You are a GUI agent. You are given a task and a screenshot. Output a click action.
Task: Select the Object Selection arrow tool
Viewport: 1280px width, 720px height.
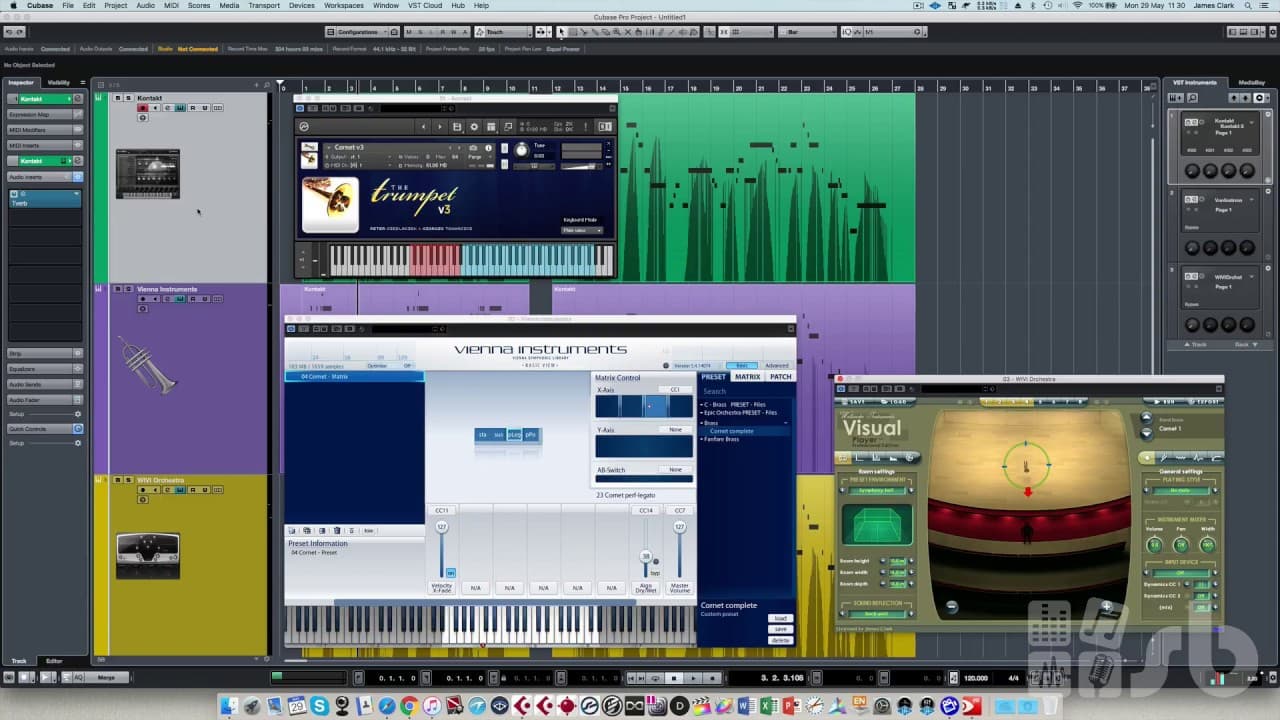561,32
